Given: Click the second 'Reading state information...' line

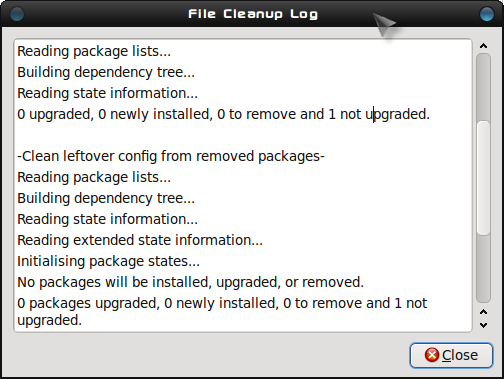Looking at the screenshot, I should pos(107,219).
